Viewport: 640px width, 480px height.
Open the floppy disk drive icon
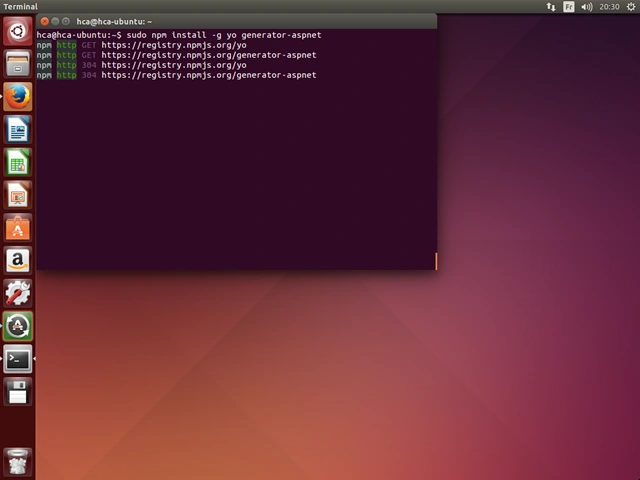click(18, 392)
